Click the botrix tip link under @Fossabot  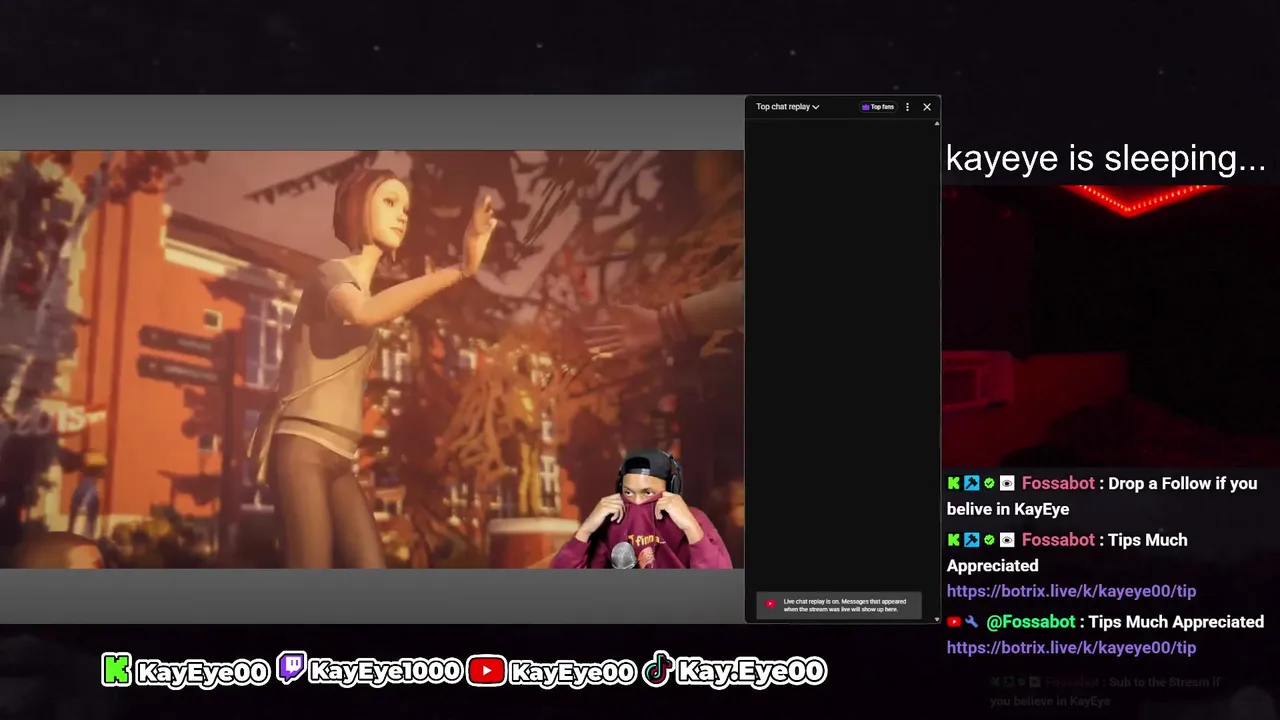coord(1071,647)
